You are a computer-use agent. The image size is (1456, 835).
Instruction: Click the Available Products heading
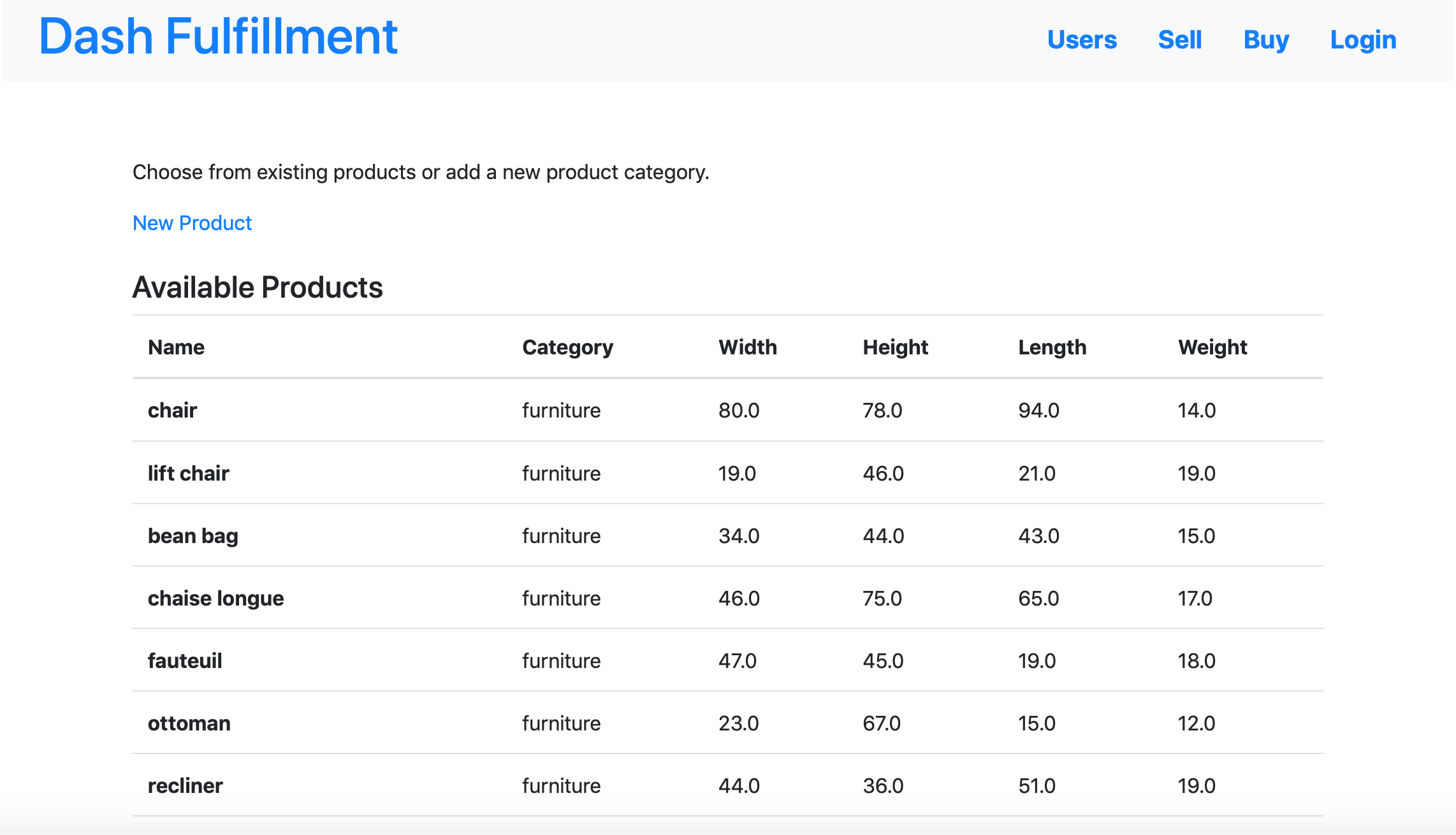258,287
